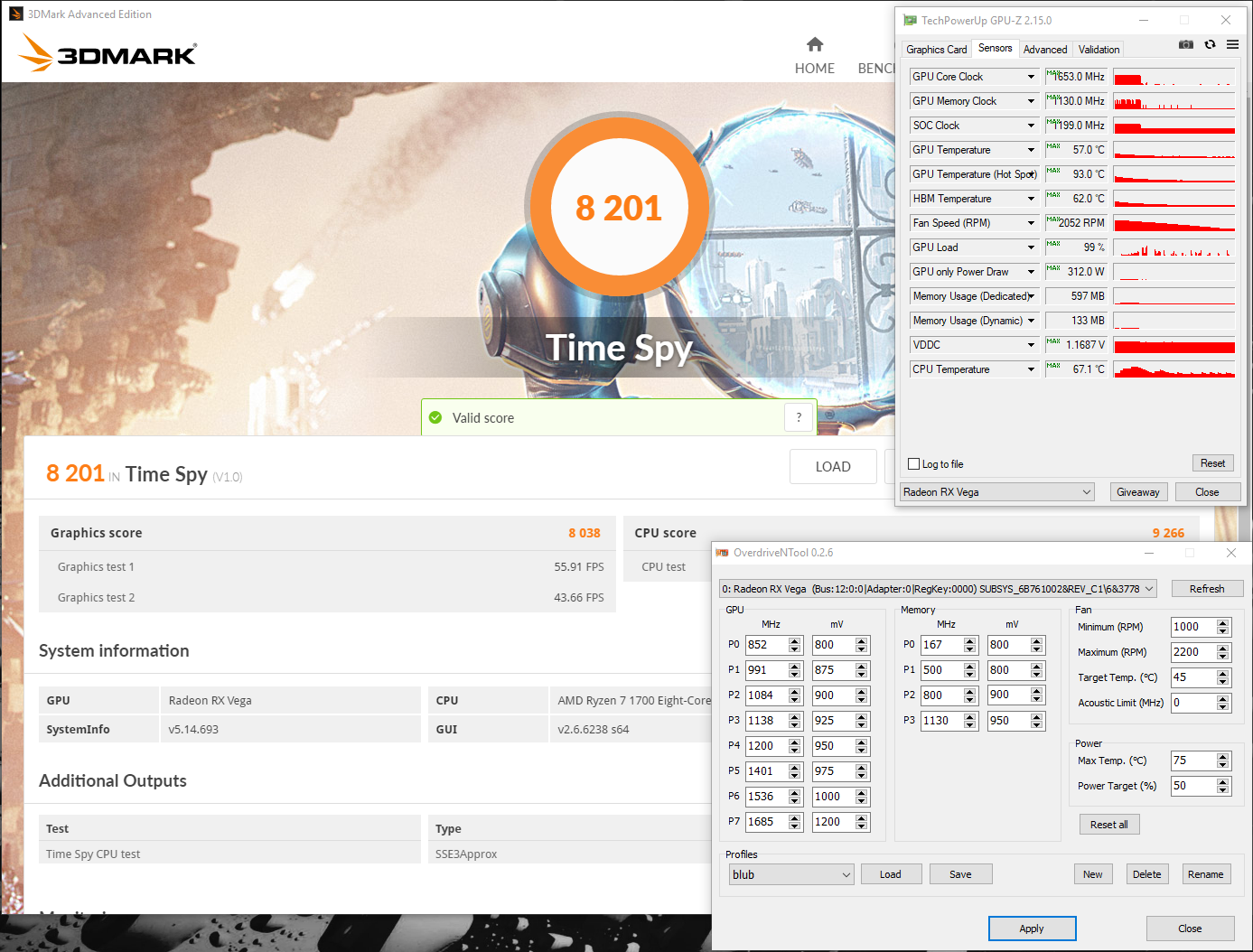Close the OverdriveNTool with the Close button
This screenshot has height=952, width=1253.
pos(1190,929)
